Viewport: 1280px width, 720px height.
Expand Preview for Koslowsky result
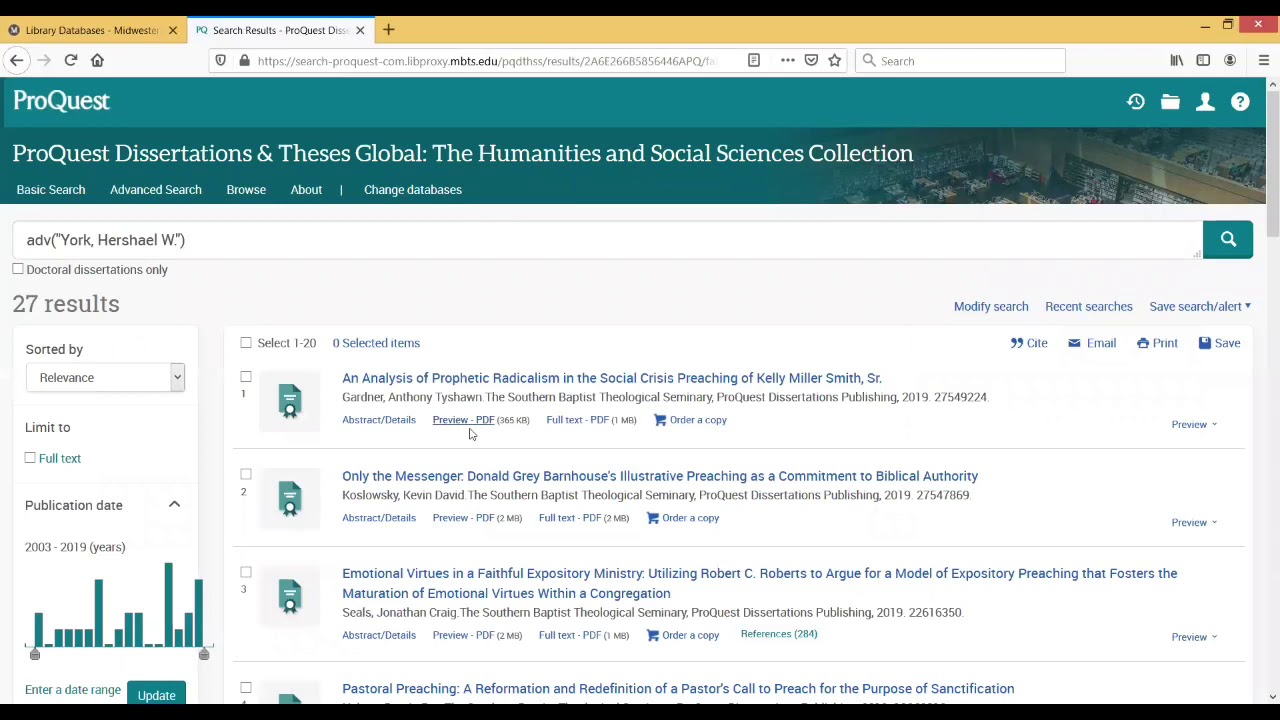click(x=1194, y=523)
